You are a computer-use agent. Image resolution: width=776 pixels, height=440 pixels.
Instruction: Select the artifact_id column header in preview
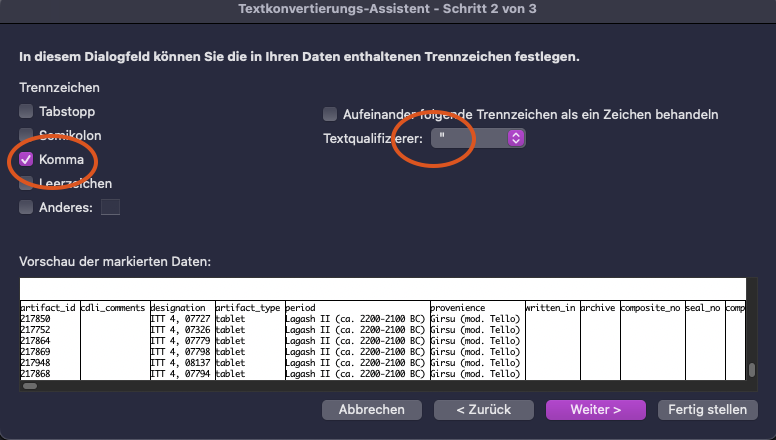click(x=48, y=308)
